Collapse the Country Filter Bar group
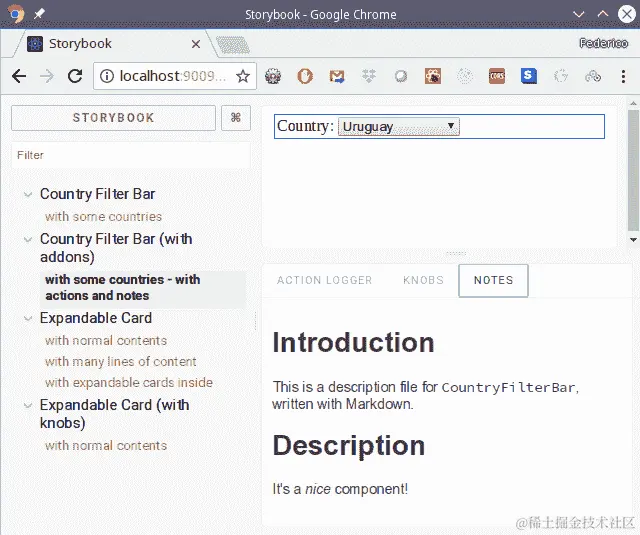 [97, 194]
